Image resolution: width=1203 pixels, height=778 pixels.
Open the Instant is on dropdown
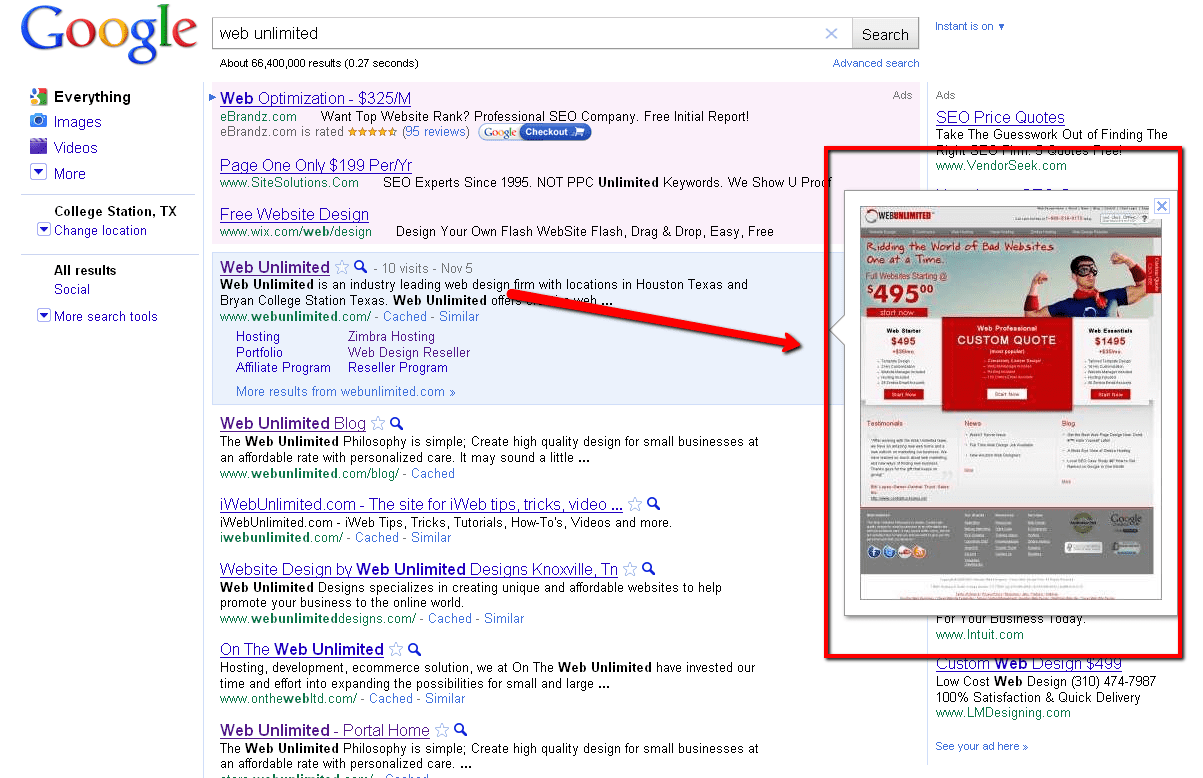pos(970,26)
